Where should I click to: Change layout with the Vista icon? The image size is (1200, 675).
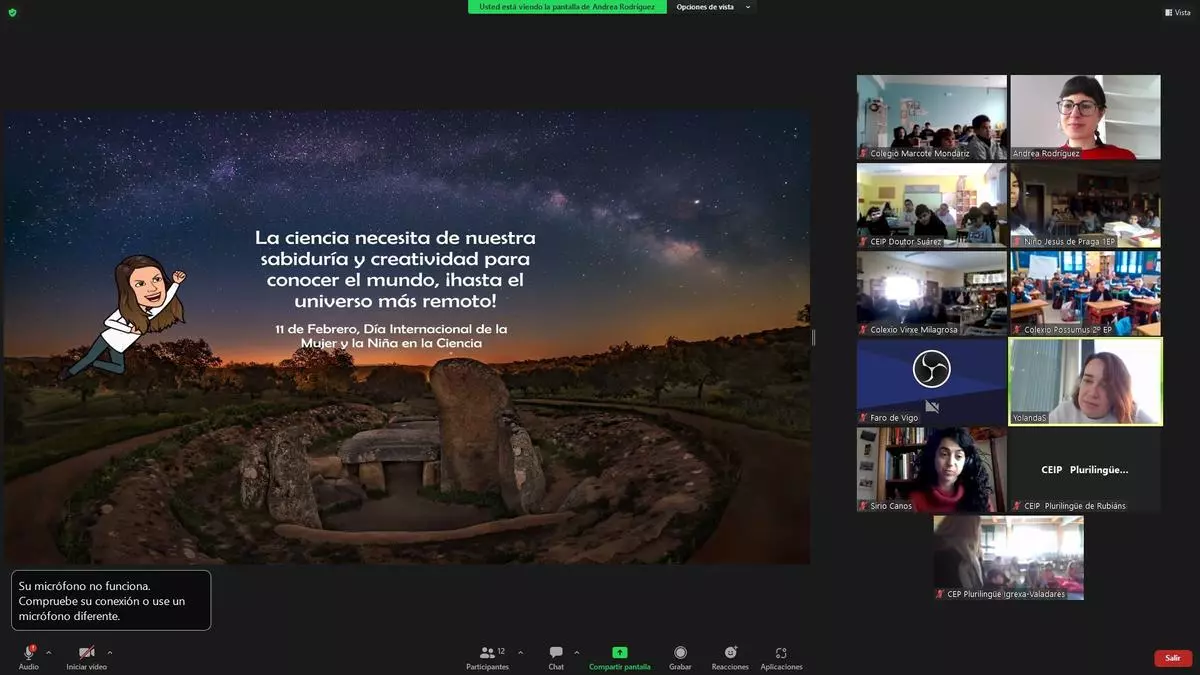[x=1177, y=12]
